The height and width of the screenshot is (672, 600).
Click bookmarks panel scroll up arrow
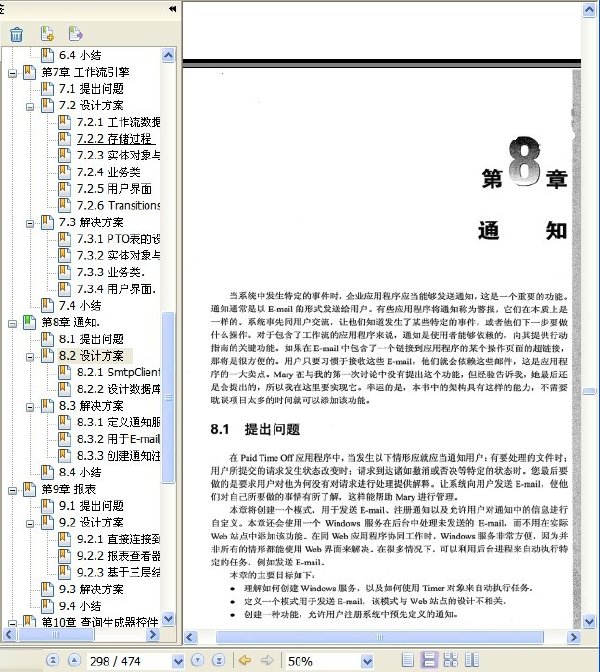pyautogui.click(x=168, y=55)
